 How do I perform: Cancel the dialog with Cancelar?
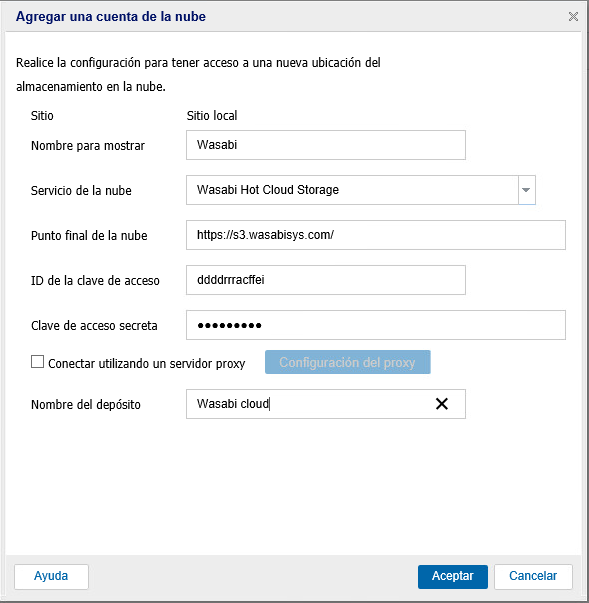[x=533, y=576]
